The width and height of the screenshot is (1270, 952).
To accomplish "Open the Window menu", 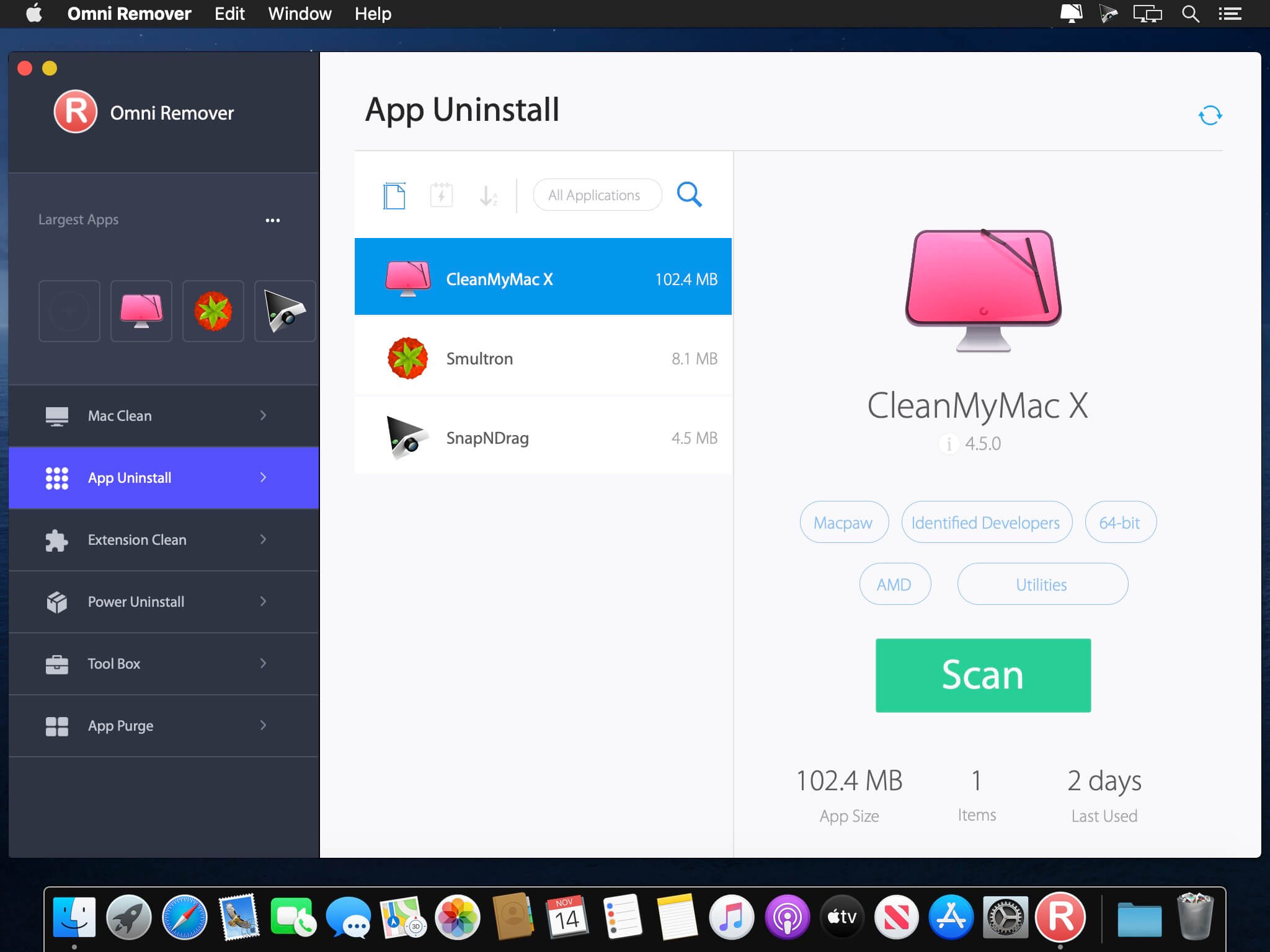I will 300,13.
